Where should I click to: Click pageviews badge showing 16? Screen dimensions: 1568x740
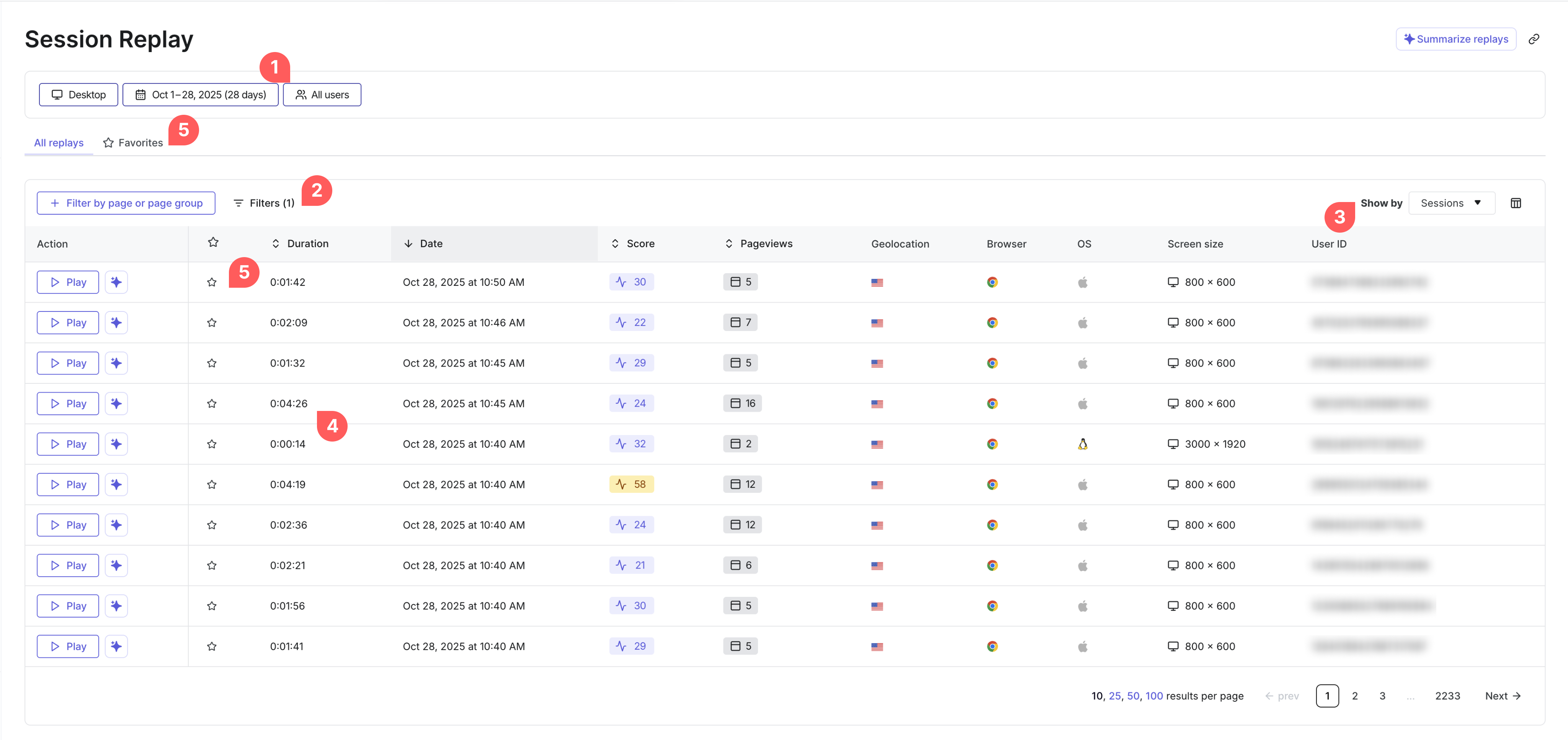coord(742,403)
